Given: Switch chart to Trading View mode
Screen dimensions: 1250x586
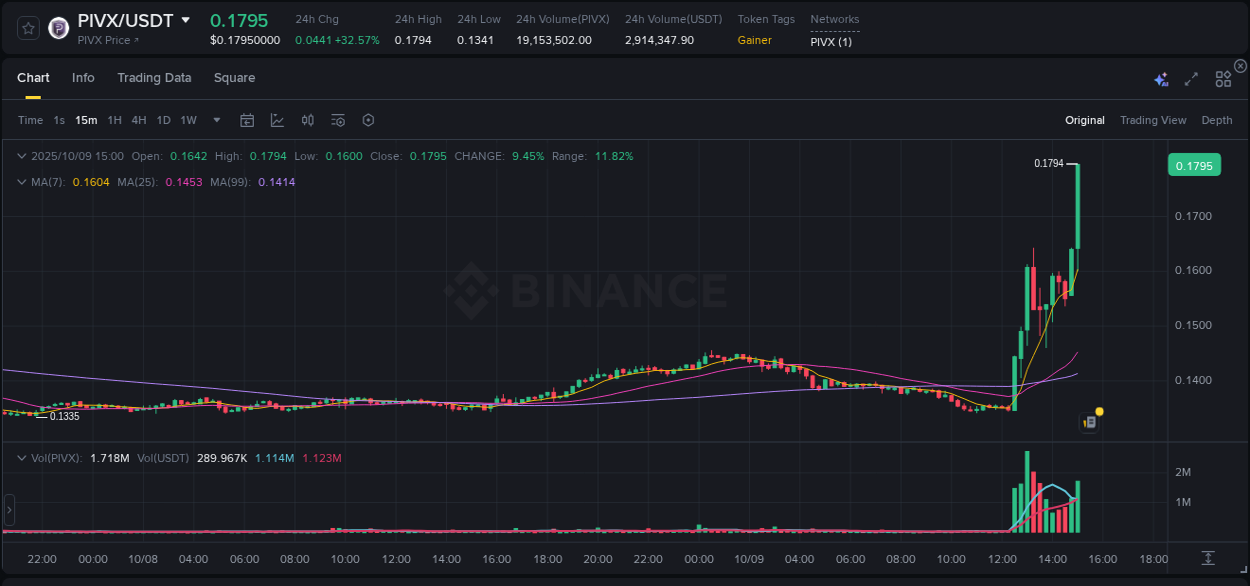Looking at the screenshot, I should [1152, 120].
